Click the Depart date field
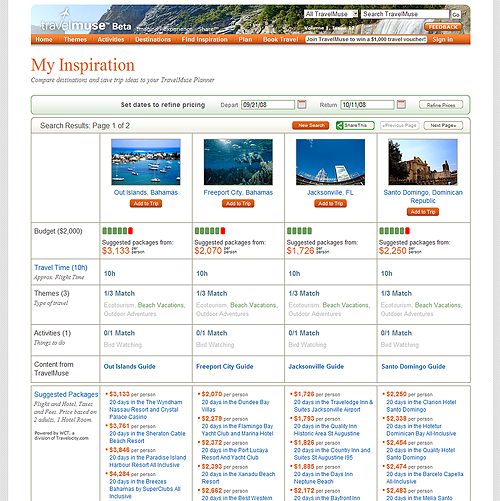Image resolution: width=500 pixels, height=501 pixels. coord(268,105)
